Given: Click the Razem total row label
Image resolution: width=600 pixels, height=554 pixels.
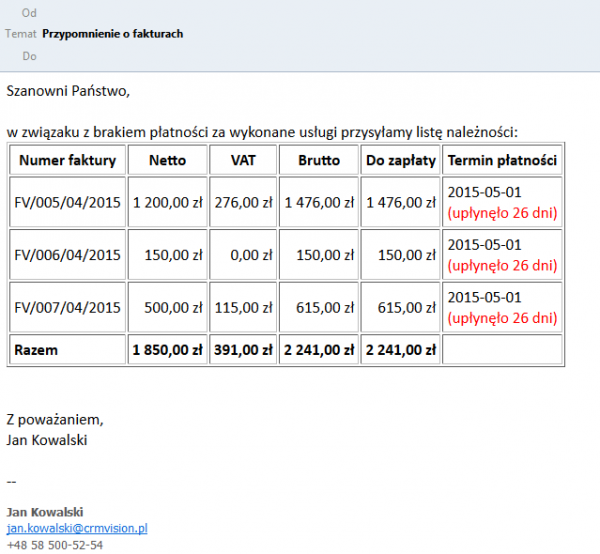Looking at the screenshot, I should (37, 350).
